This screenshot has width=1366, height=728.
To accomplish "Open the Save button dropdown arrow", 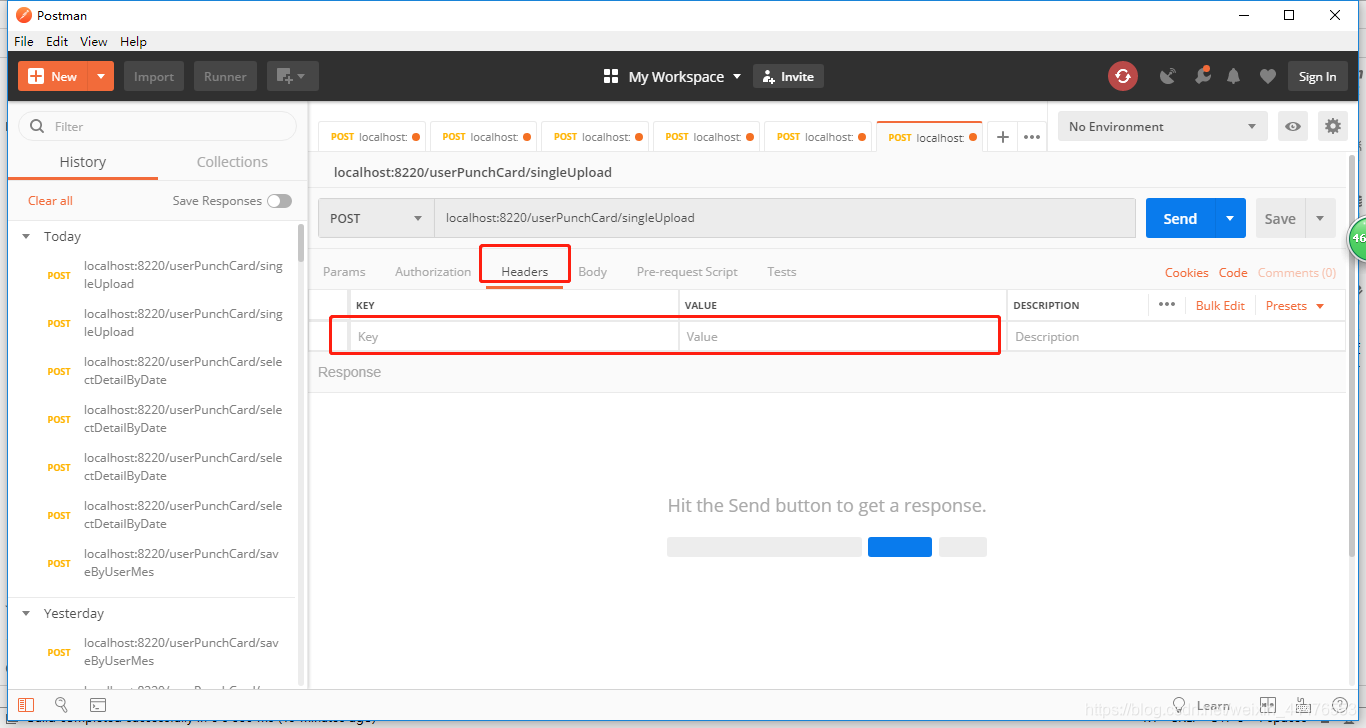I will pos(1320,218).
